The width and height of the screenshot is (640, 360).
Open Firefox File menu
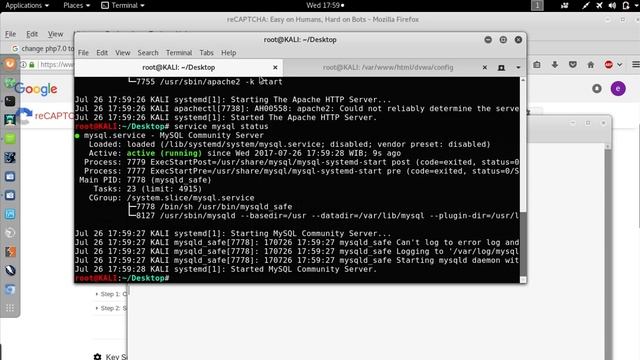click(10, 34)
